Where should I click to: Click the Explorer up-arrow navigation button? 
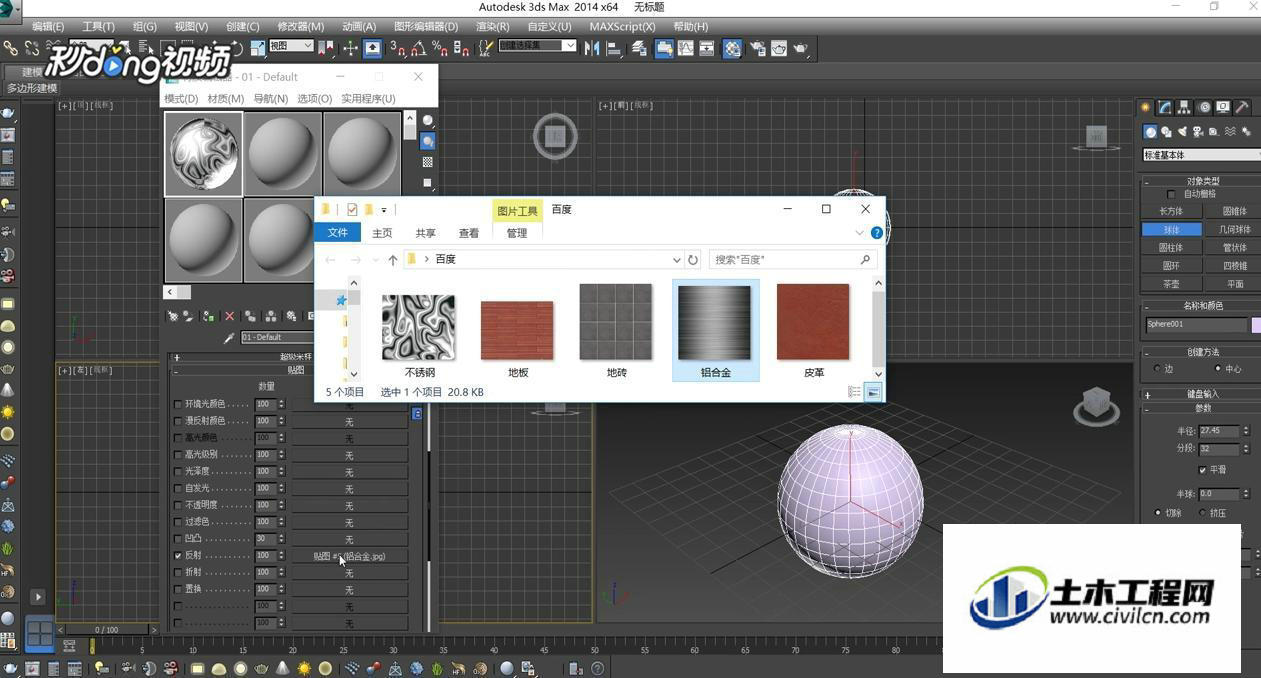pos(393,259)
